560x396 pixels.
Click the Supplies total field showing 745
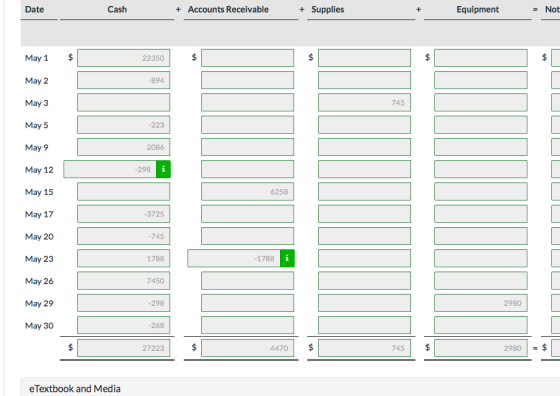(x=364, y=348)
